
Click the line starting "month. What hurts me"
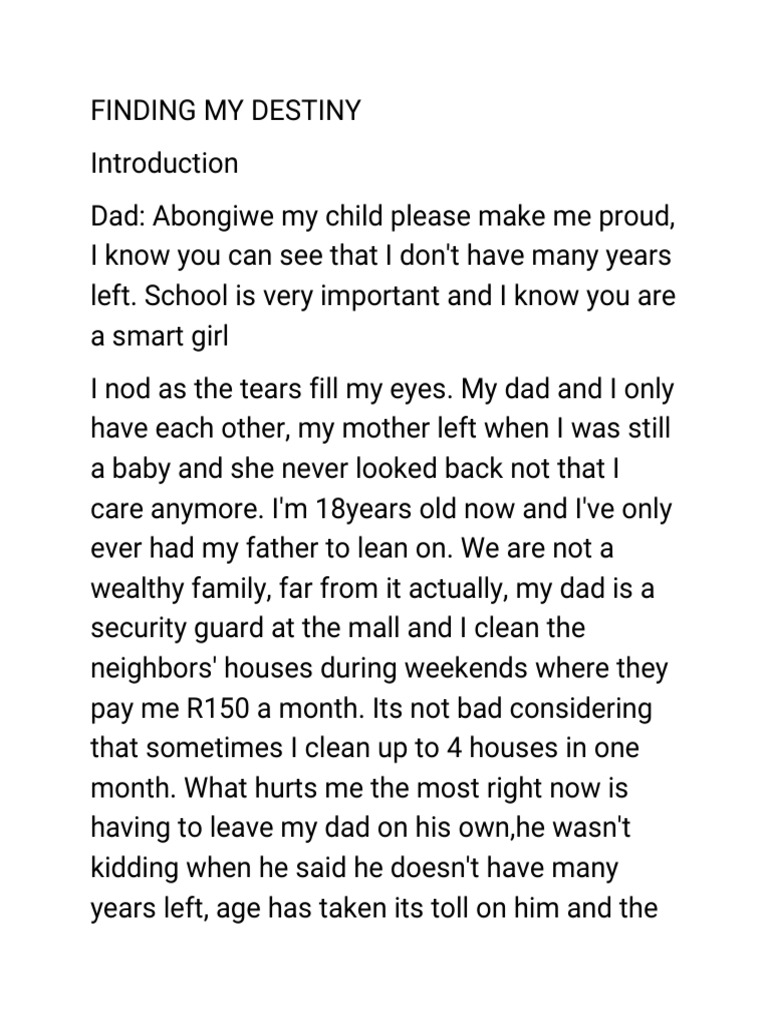359,789
